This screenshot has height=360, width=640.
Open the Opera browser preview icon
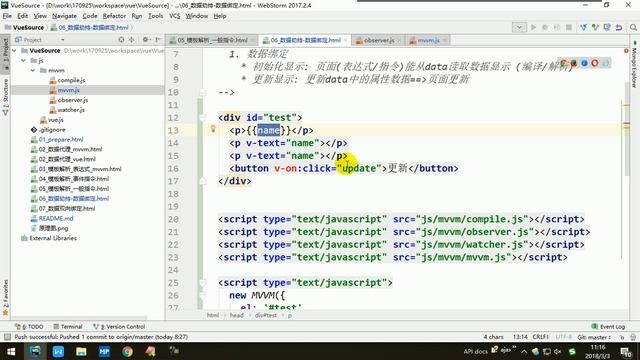pyautogui.click(x=595, y=63)
